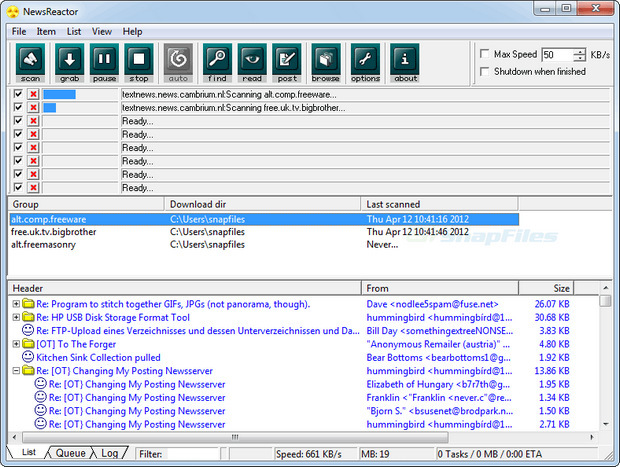
Task: Open the Help menu
Action: [132, 32]
